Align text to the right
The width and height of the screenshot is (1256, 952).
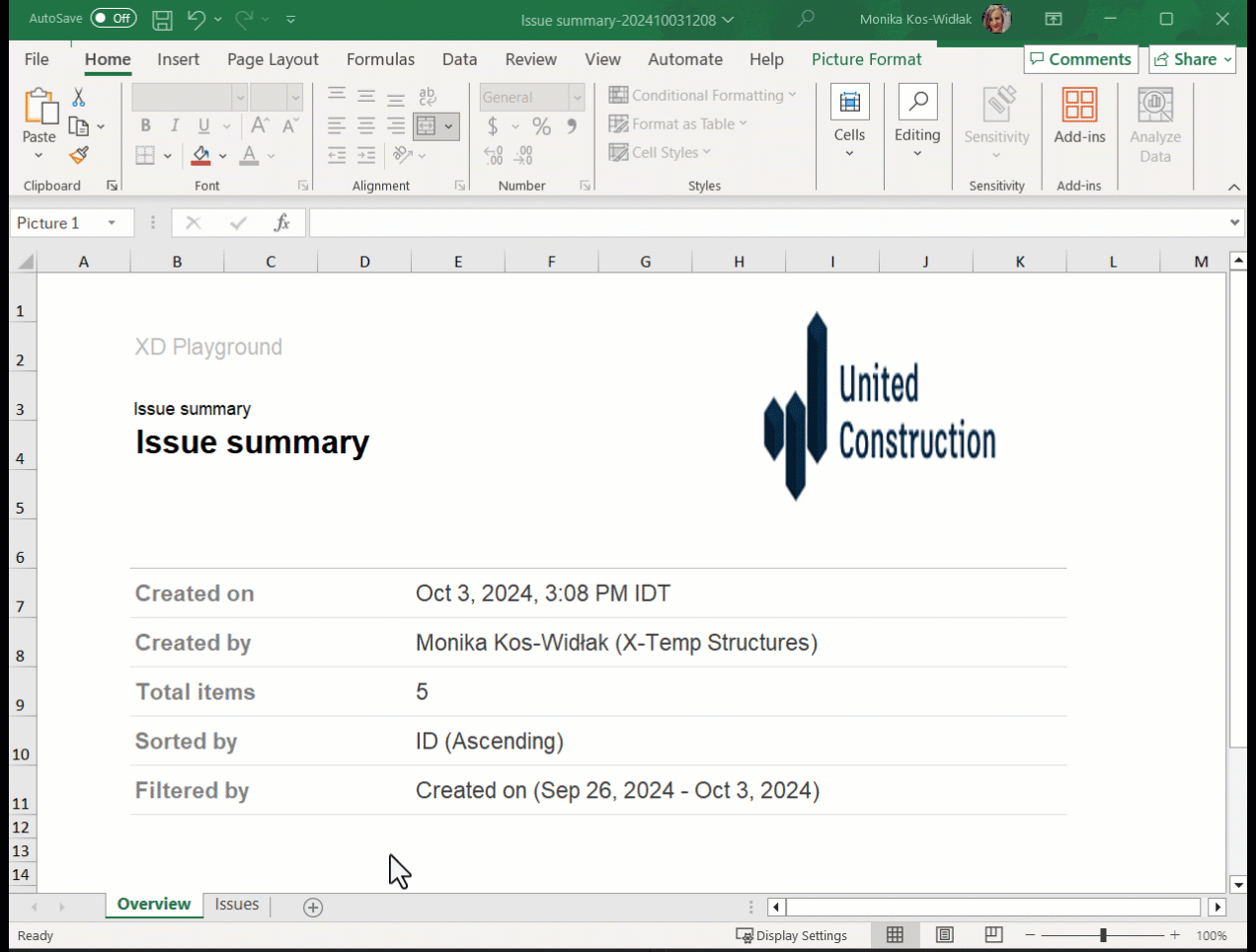point(396,125)
